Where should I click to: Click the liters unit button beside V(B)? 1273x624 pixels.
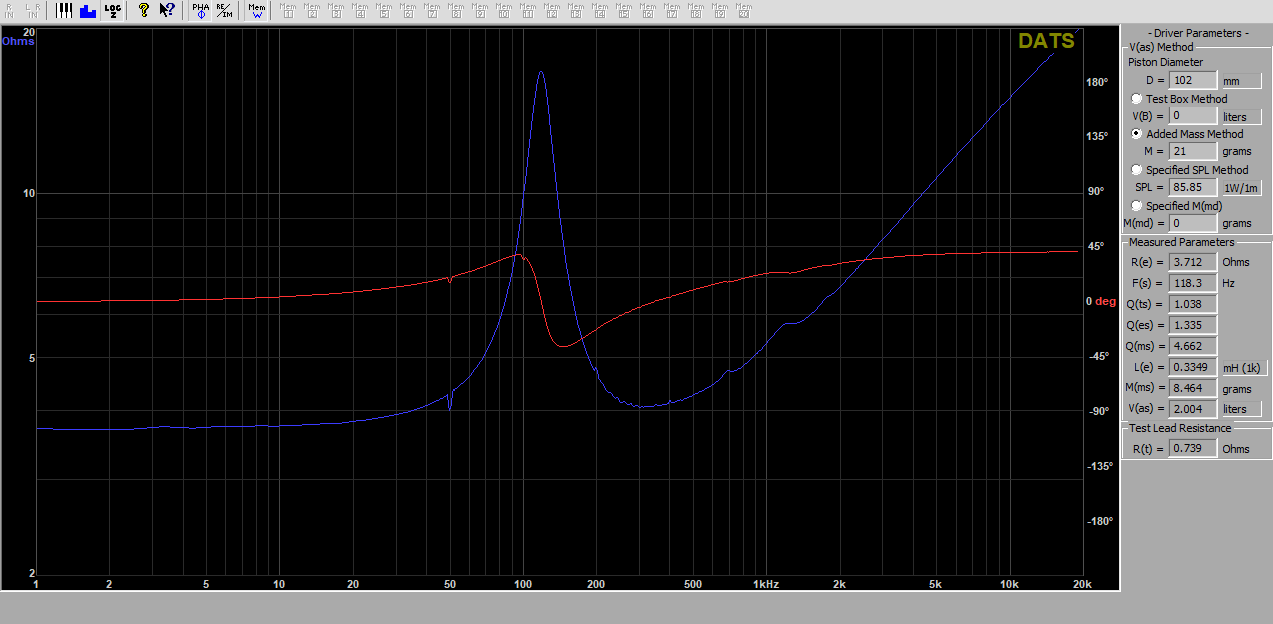[1241, 117]
